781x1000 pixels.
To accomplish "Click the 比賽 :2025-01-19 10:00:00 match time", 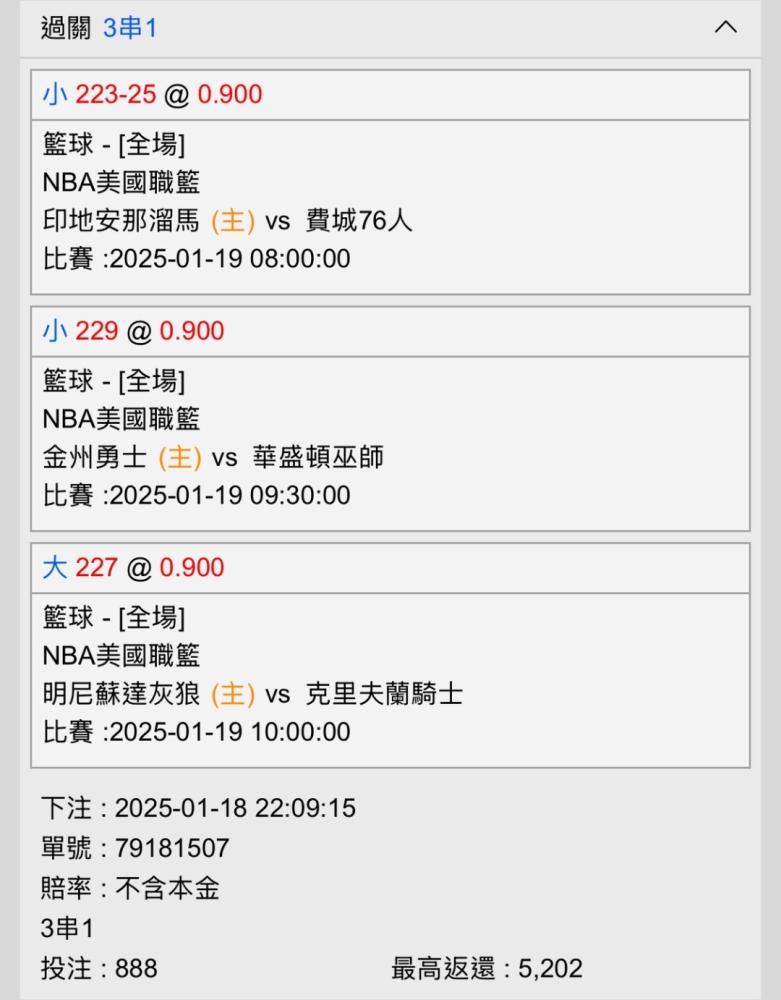I will pos(196,732).
